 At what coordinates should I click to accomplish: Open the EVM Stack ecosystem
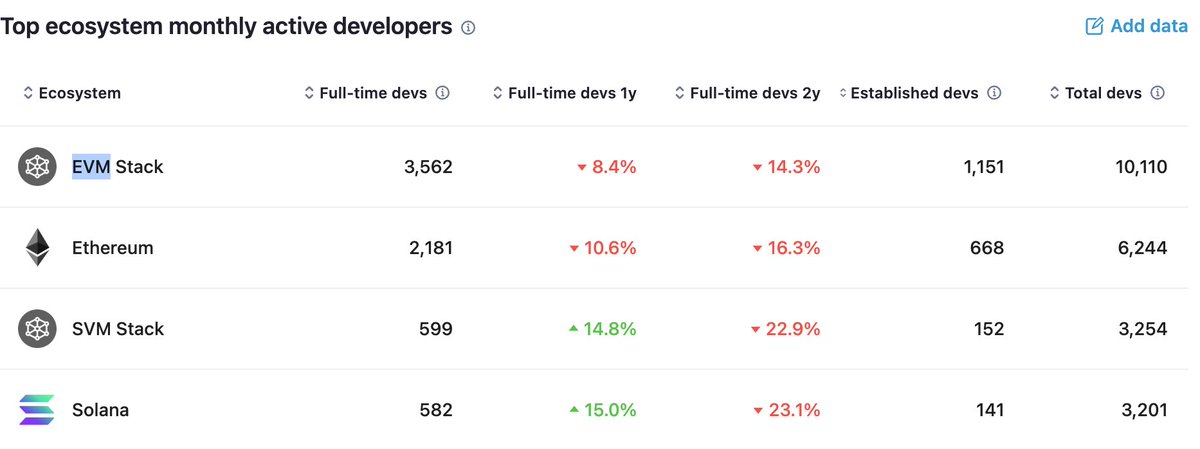click(117, 167)
